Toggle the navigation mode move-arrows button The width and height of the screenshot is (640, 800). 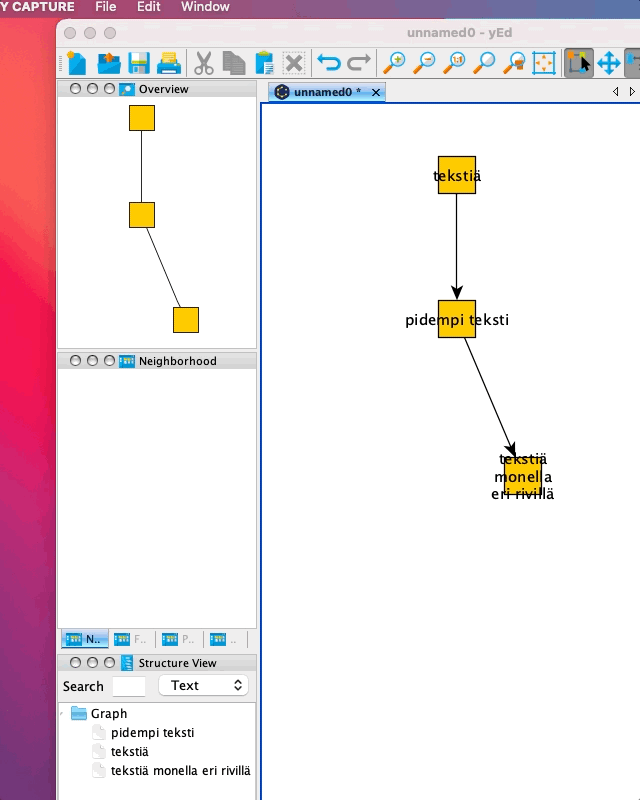[x=609, y=64]
